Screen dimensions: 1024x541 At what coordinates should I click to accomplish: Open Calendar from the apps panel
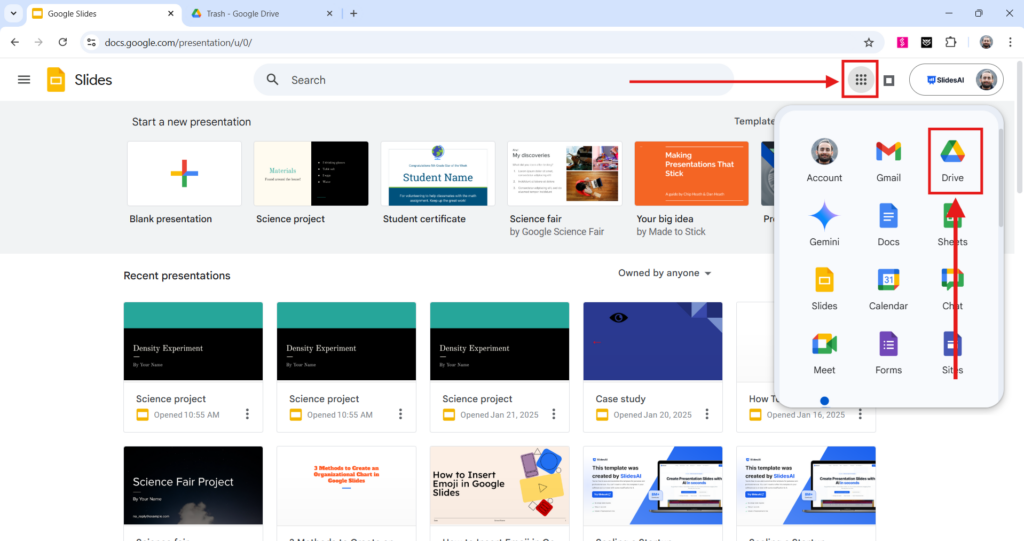[888, 288]
